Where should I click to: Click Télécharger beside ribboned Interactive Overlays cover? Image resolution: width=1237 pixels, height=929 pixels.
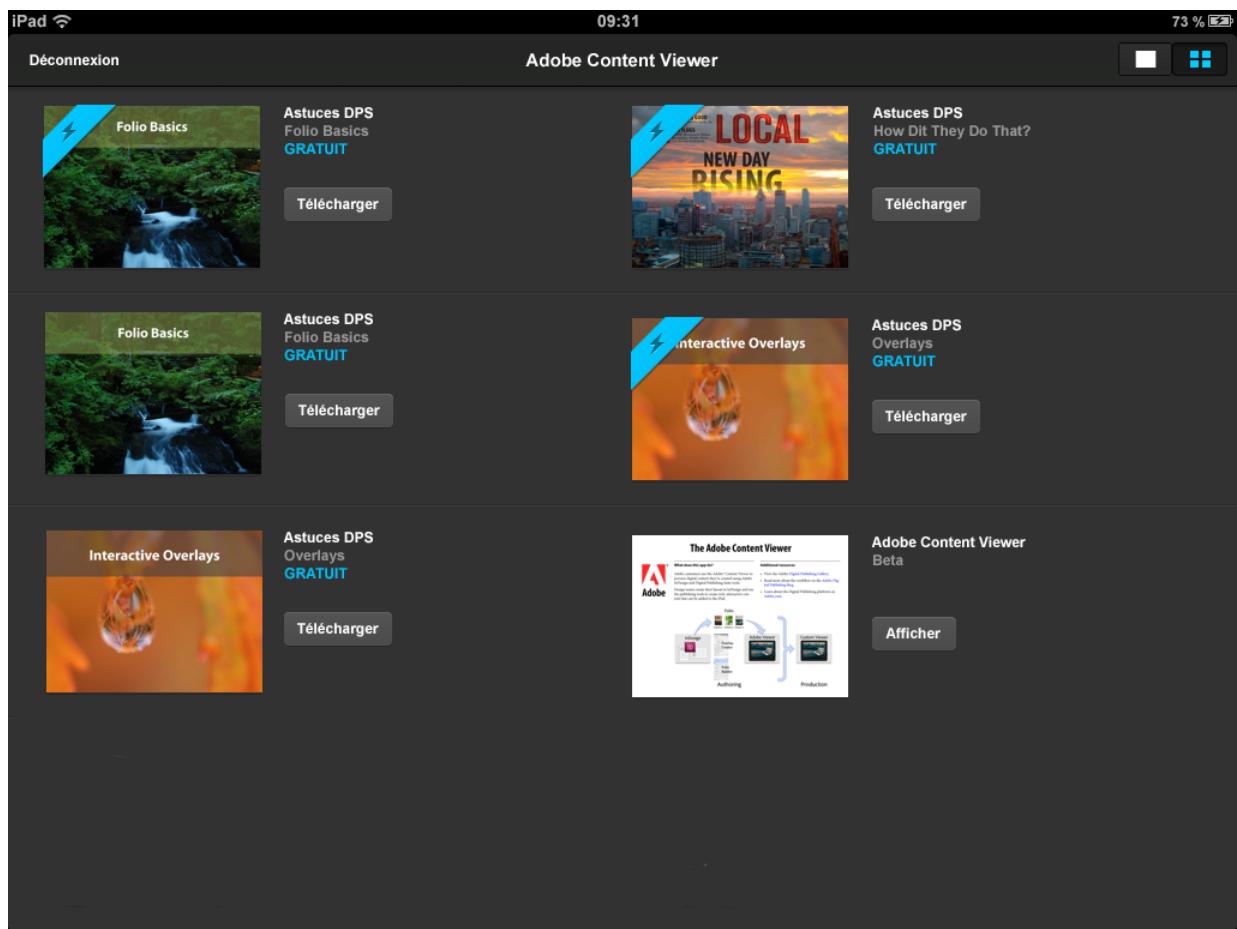coord(926,416)
